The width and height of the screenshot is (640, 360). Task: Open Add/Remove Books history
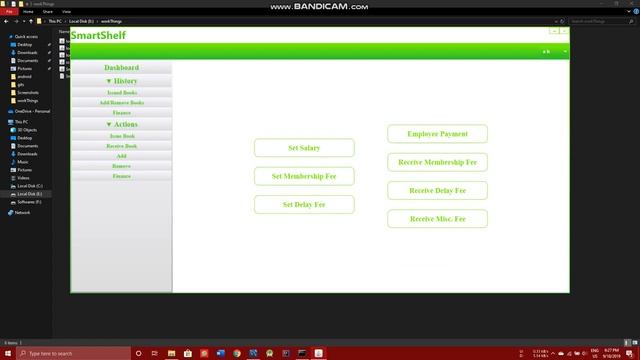click(122, 103)
